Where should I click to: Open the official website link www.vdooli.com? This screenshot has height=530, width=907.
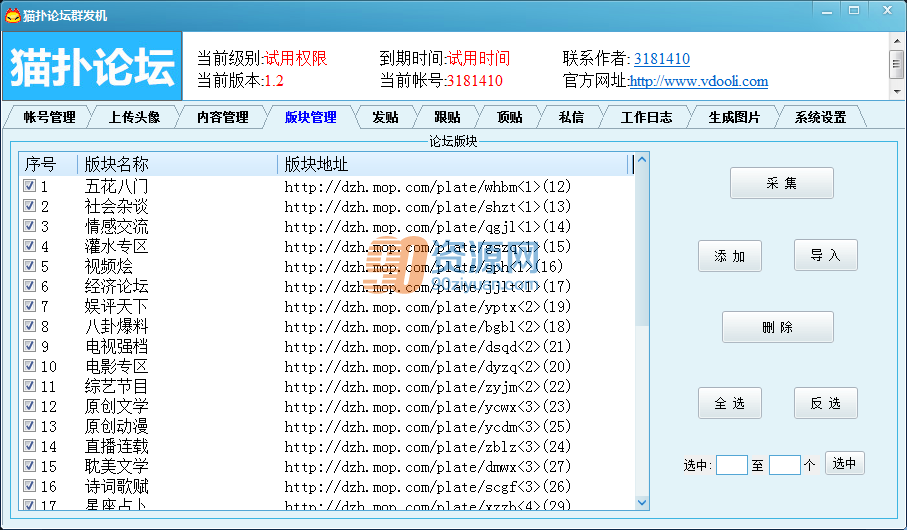699,81
